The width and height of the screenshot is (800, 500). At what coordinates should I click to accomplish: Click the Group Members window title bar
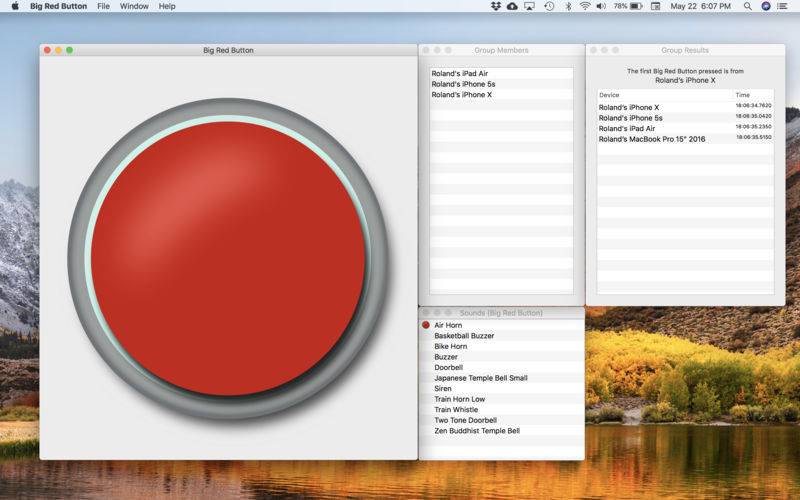coord(501,50)
